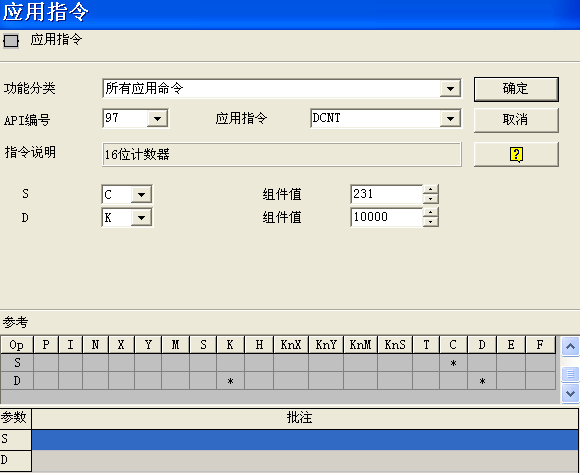This screenshot has width=580, height=473.
Task: Expand the D operand type dropdown showing K
Action: point(141,218)
